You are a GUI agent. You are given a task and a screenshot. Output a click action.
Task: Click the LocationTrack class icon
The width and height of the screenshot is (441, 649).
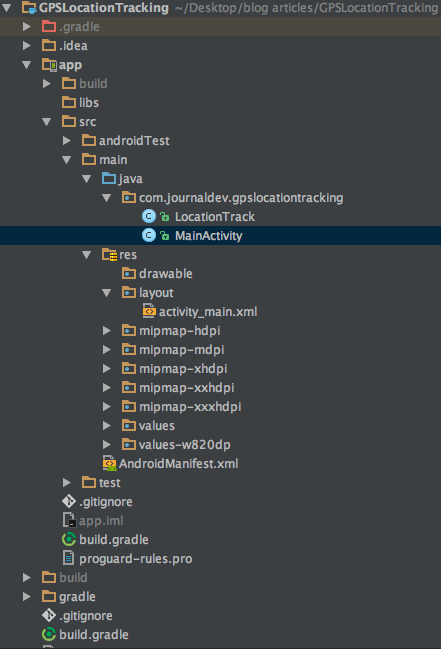[x=149, y=216]
